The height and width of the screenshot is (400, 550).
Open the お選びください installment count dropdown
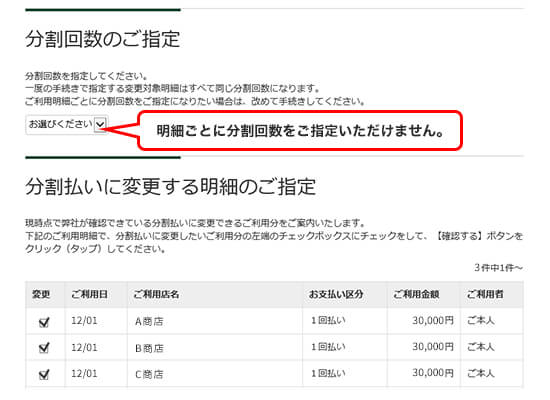pyautogui.click(x=66, y=124)
